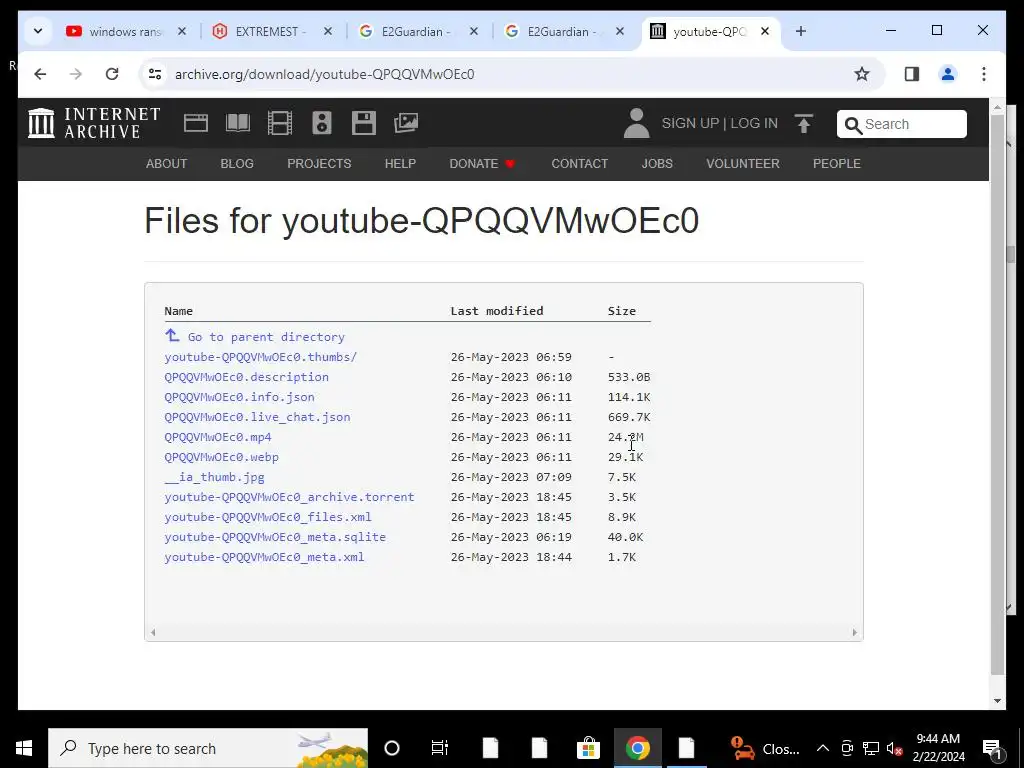Open youtube-QPQQVMwOEc0.thumbs/ folder link
This screenshot has height=768, width=1024.
coord(261,357)
